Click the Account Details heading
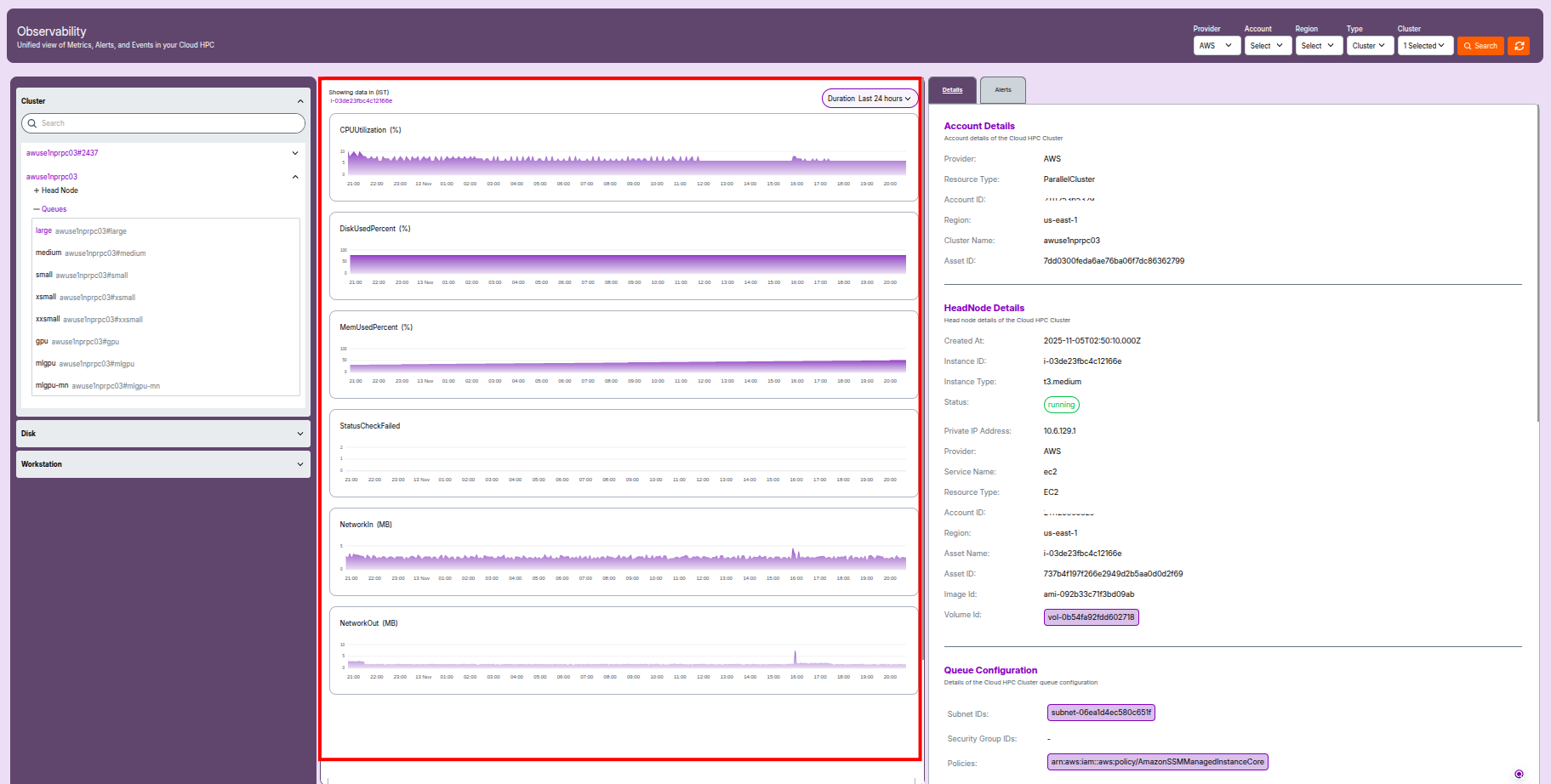Image resolution: width=1551 pixels, height=784 pixels. [x=979, y=126]
